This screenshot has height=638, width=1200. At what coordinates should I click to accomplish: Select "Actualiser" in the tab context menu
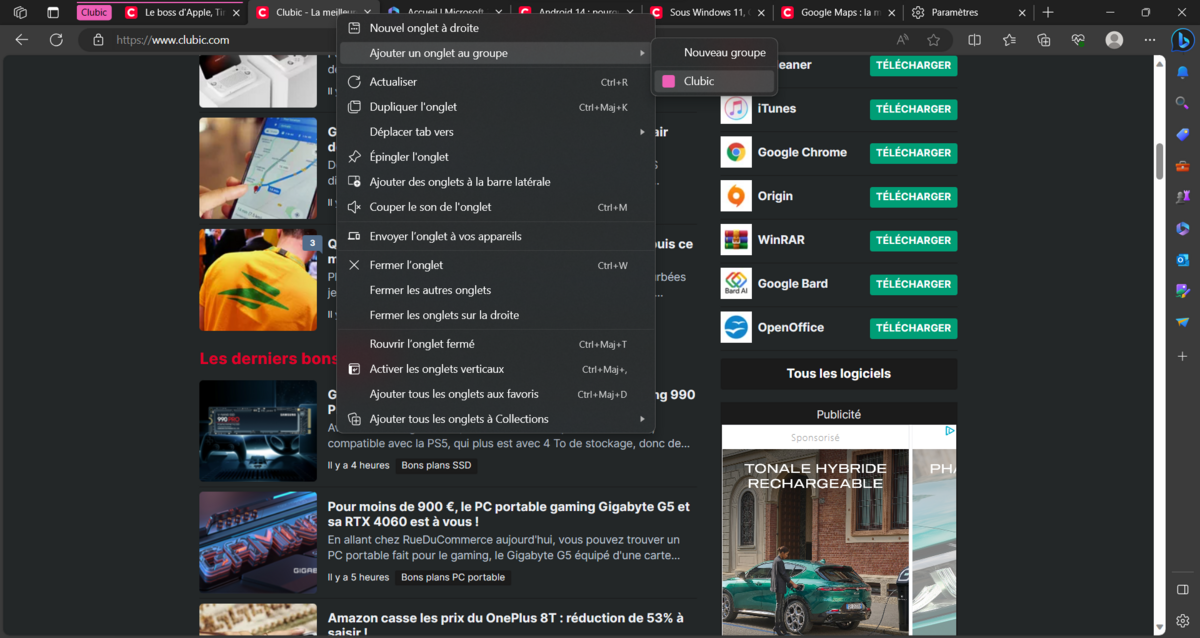tap(496, 82)
